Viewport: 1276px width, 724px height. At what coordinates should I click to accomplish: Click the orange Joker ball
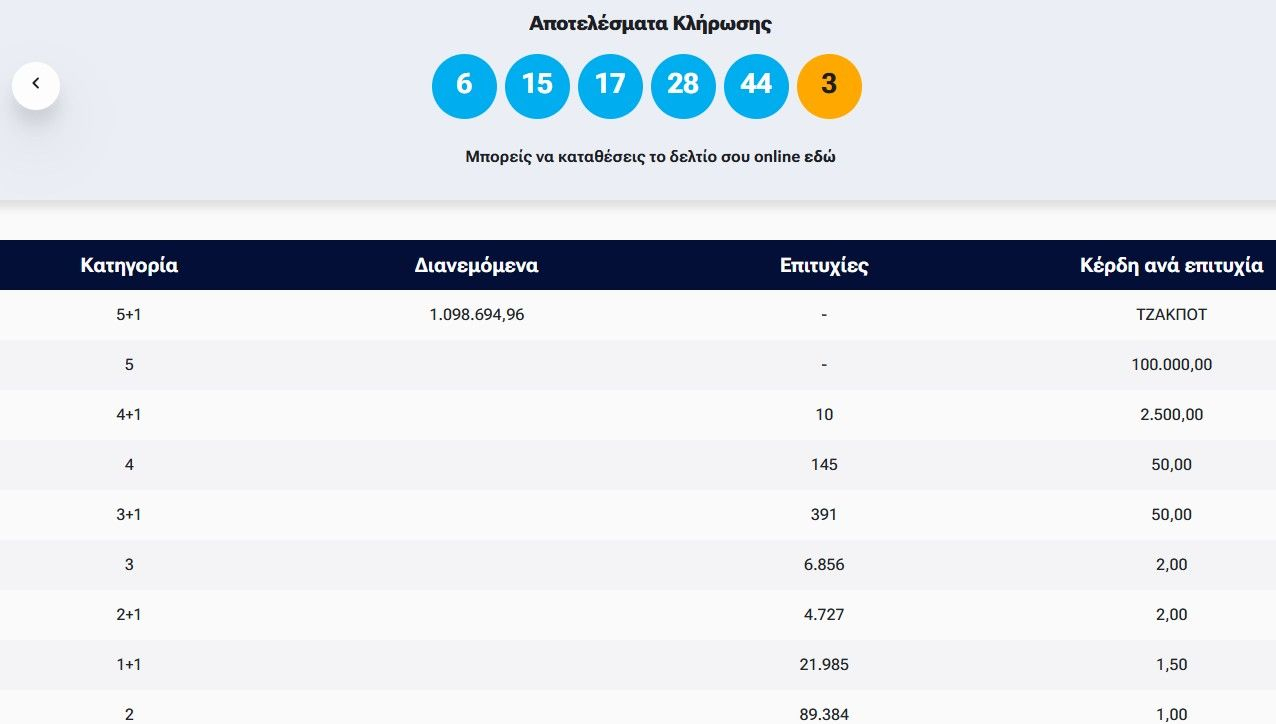[829, 86]
